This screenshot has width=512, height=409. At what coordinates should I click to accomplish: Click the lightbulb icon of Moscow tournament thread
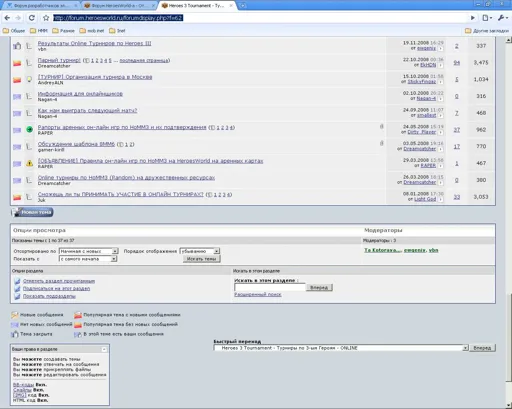click(29, 79)
